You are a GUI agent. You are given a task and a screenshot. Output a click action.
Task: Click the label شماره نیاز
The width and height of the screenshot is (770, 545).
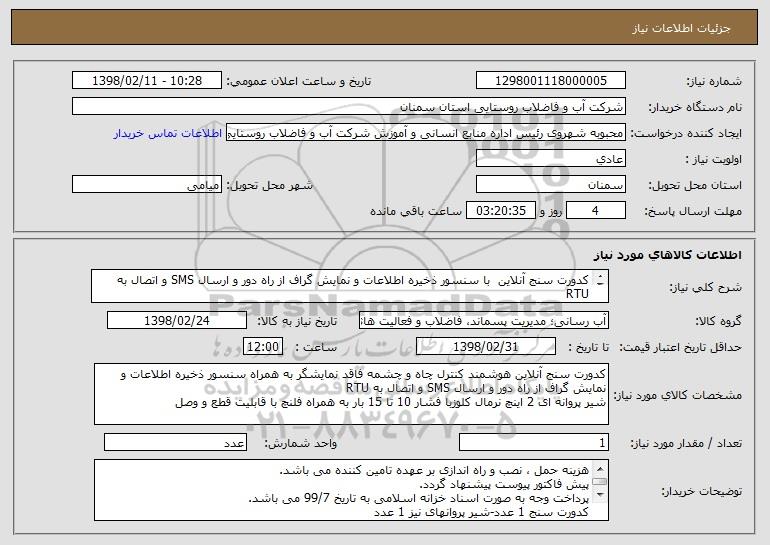click(714, 81)
